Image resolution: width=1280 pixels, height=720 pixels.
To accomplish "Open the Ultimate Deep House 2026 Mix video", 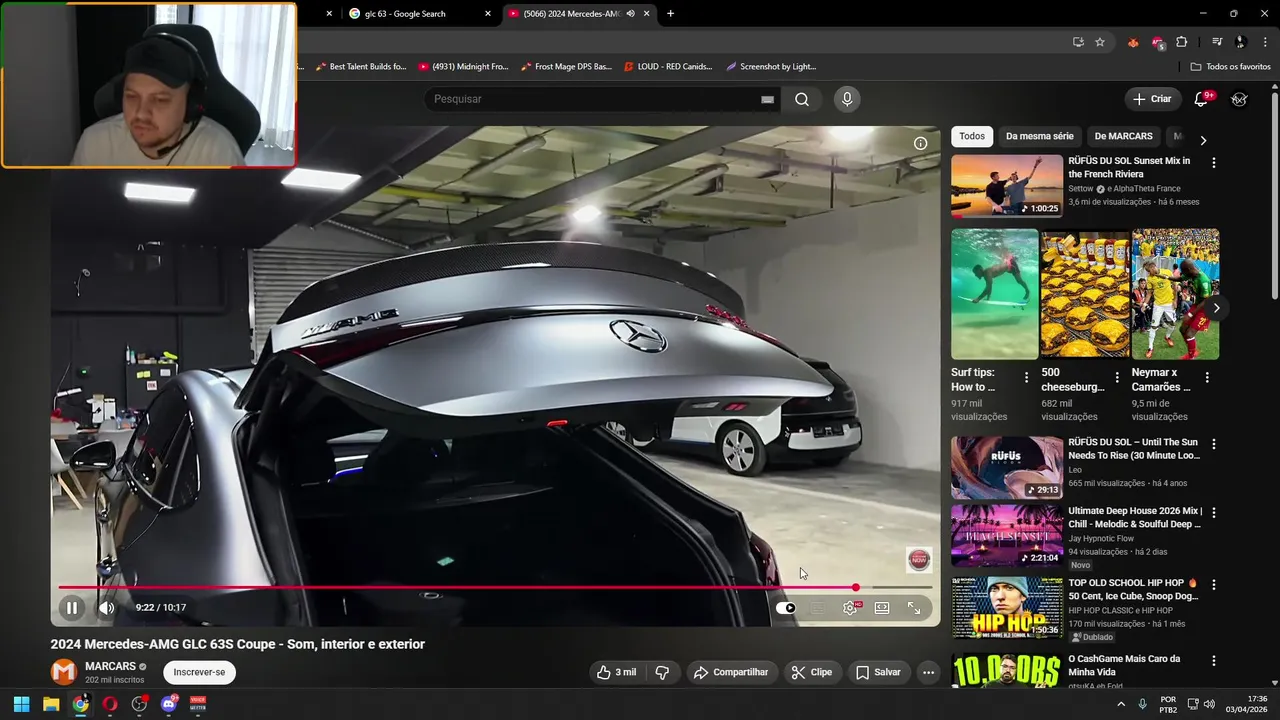I will click(1007, 535).
